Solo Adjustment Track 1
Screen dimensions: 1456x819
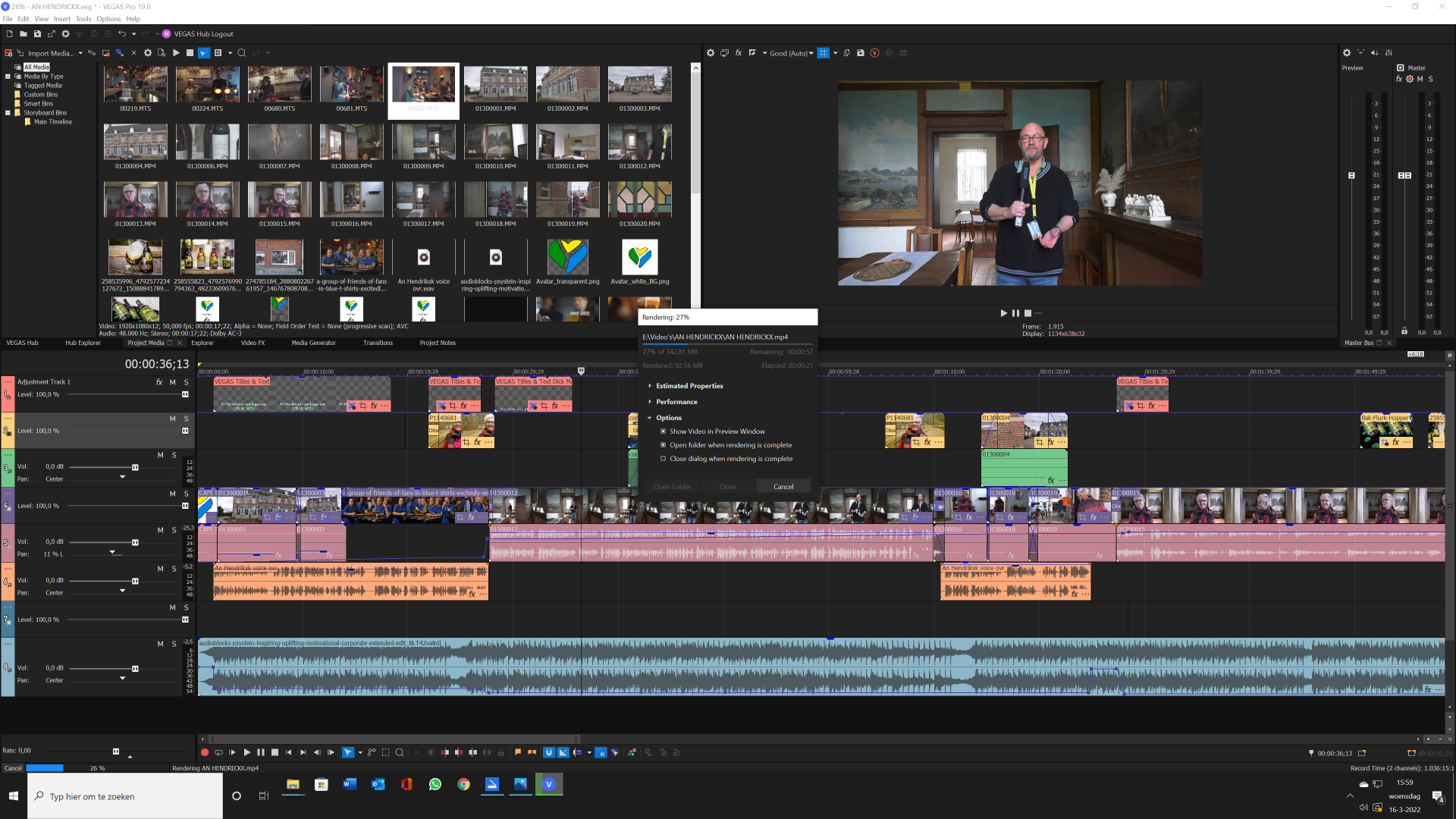[x=186, y=382]
